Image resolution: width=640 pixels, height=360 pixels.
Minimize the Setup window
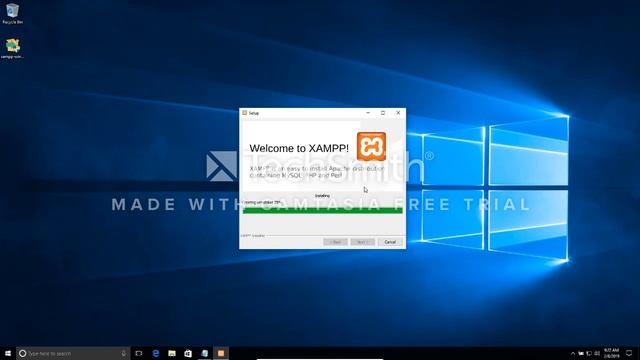pyautogui.click(x=368, y=113)
